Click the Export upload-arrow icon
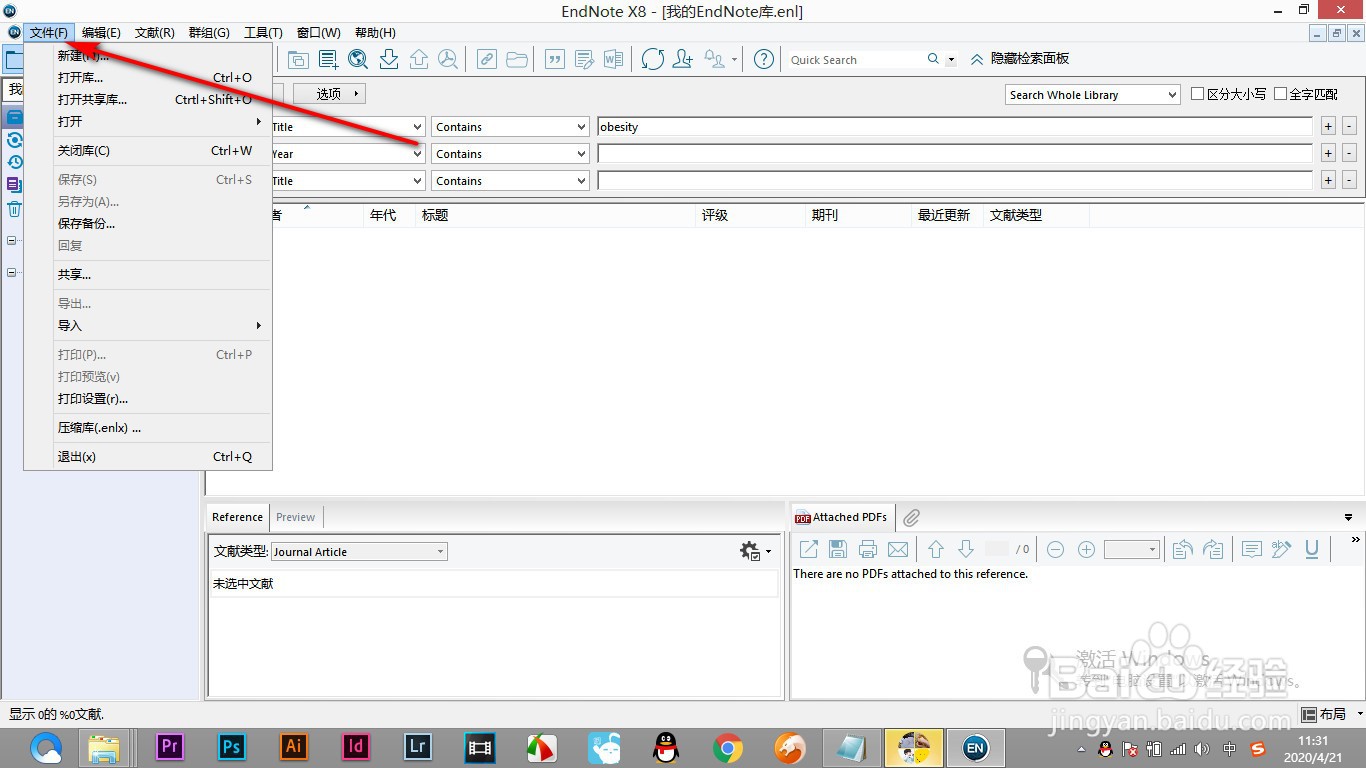The width and height of the screenshot is (1366, 768). [x=419, y=59]
